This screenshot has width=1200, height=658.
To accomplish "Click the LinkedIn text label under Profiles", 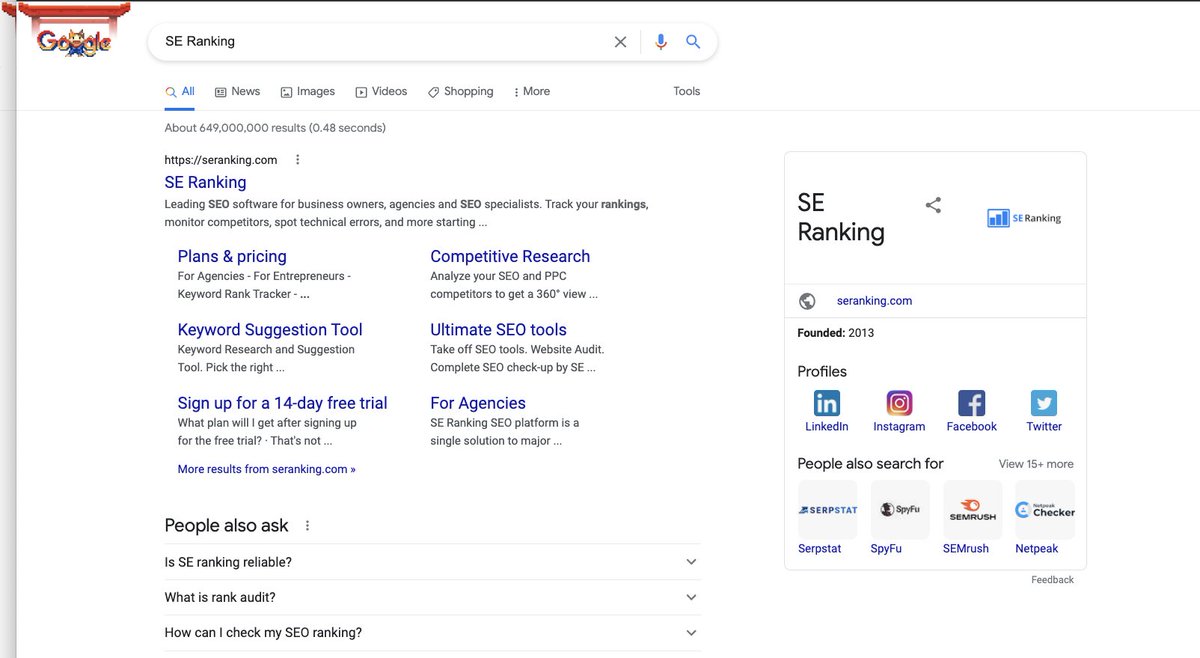I will click(x=827, y=427).
